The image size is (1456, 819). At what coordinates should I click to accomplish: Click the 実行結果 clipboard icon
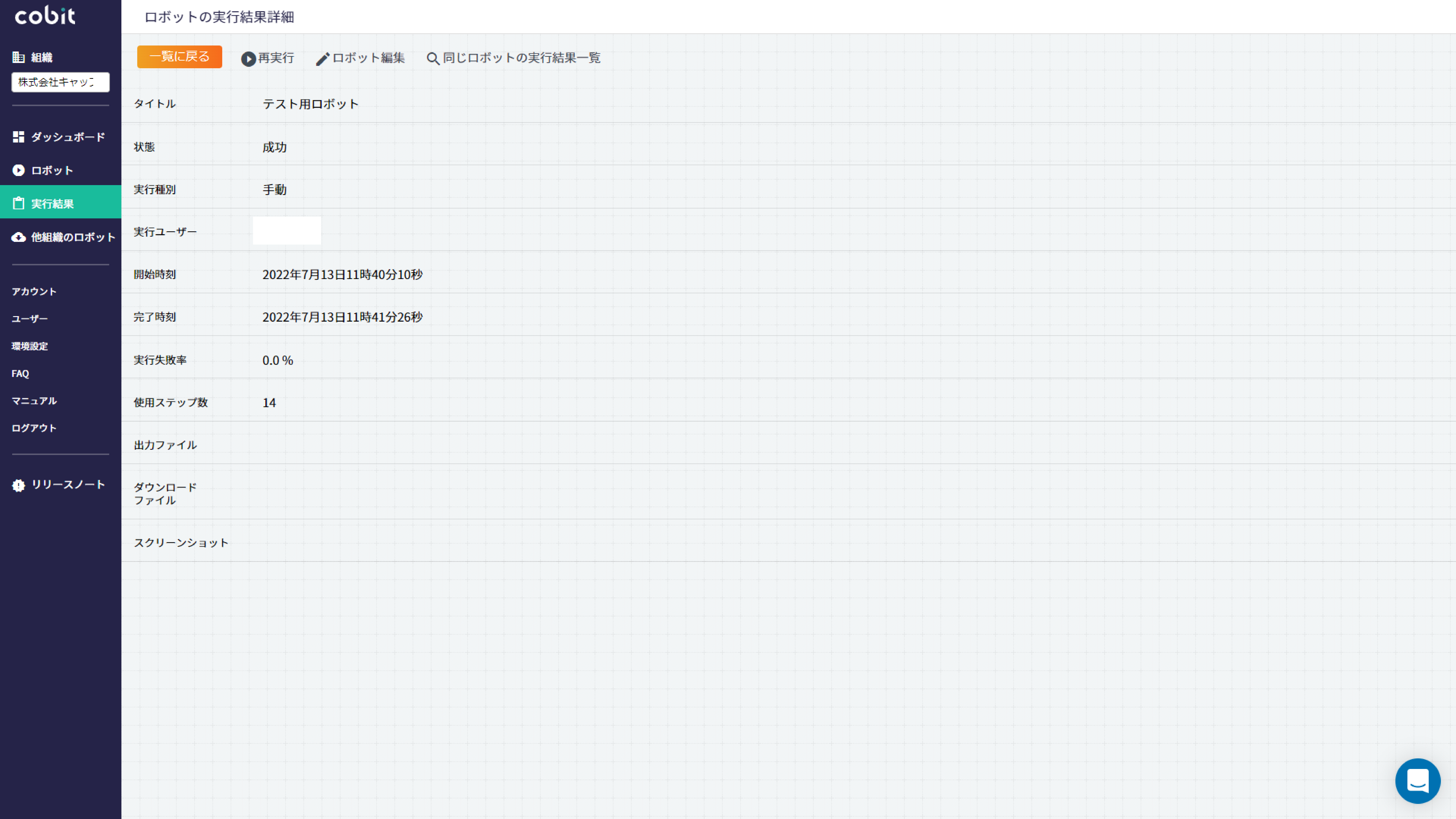19,203
